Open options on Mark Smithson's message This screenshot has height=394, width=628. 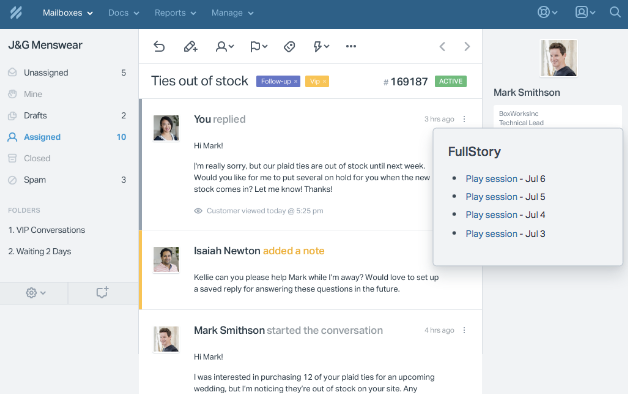click(x=464, y=330)
